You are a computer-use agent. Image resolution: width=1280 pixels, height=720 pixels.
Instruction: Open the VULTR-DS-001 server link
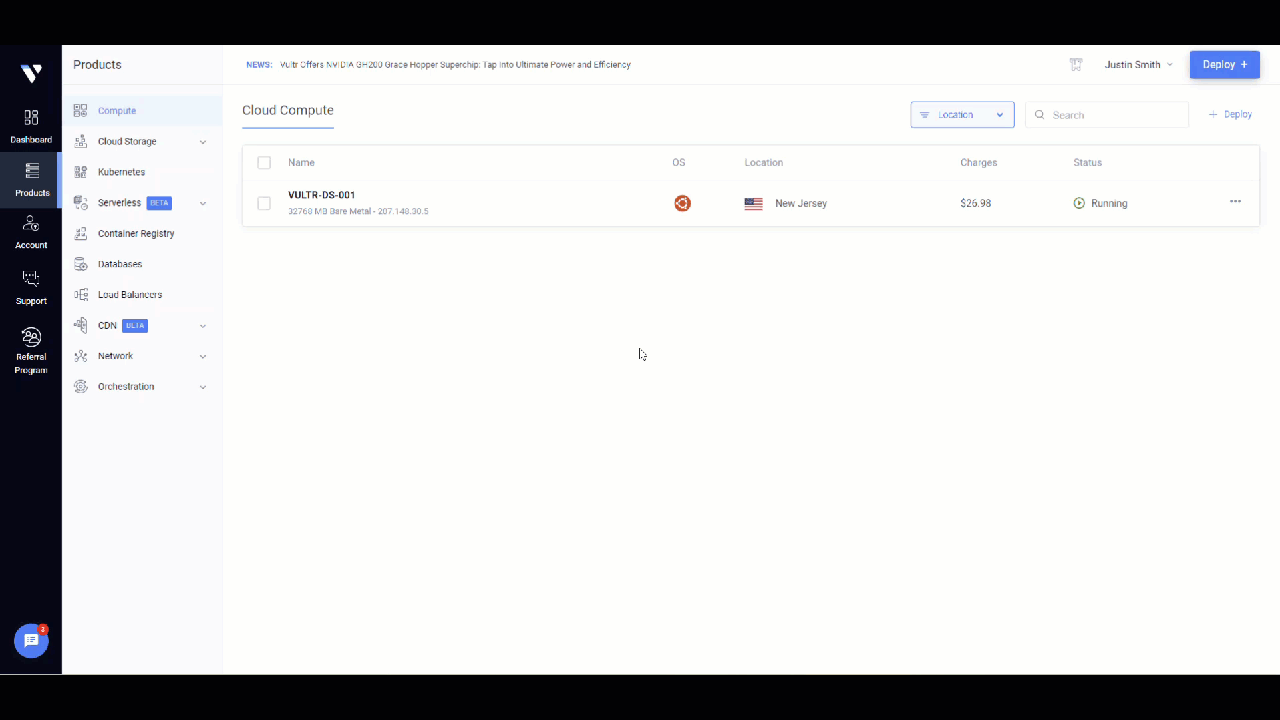pyautogui.click(x=320, y=194)
